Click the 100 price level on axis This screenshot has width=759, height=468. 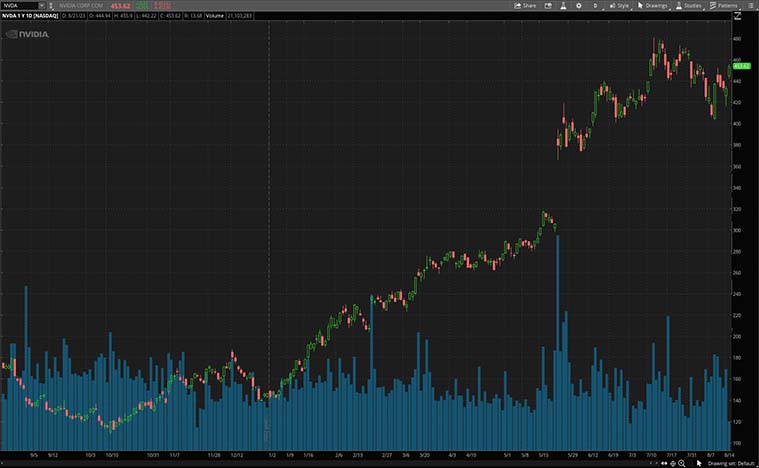(x=737, y=443)
